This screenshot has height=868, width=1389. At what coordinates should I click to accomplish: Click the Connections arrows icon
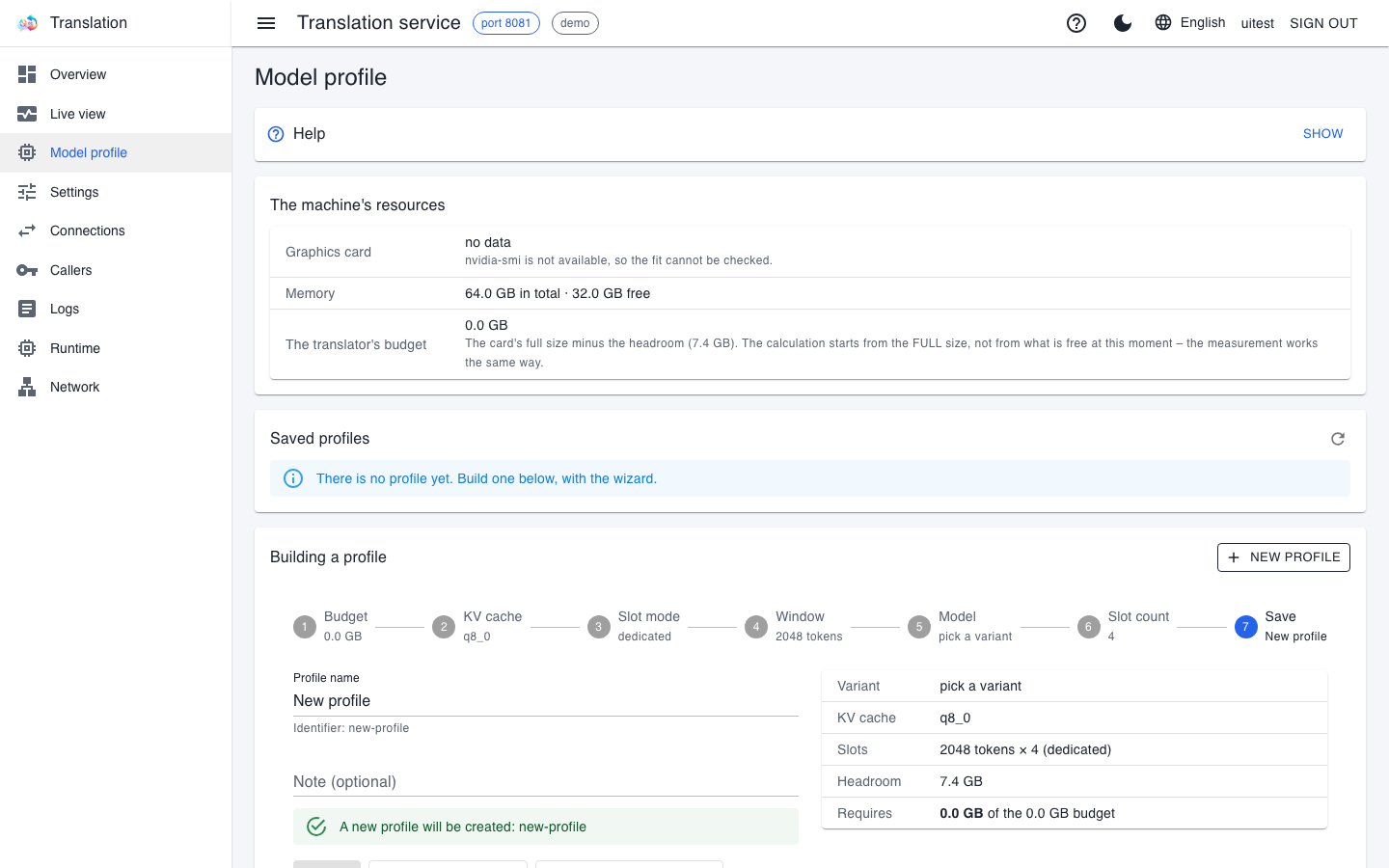[x=27, y=231]
